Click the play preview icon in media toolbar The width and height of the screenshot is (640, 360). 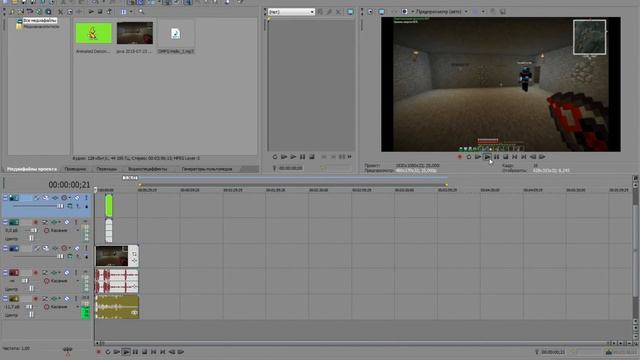(91, 12)
